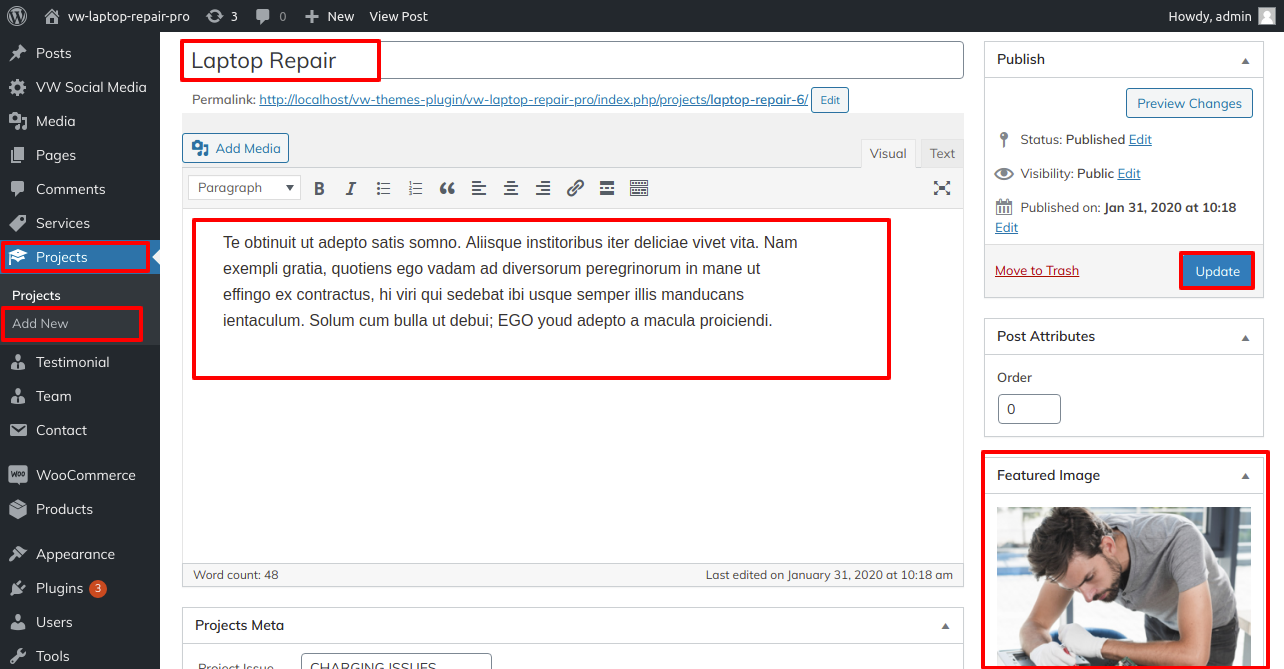Insert a blockquote
The image size is (1284, 669).
447,188
